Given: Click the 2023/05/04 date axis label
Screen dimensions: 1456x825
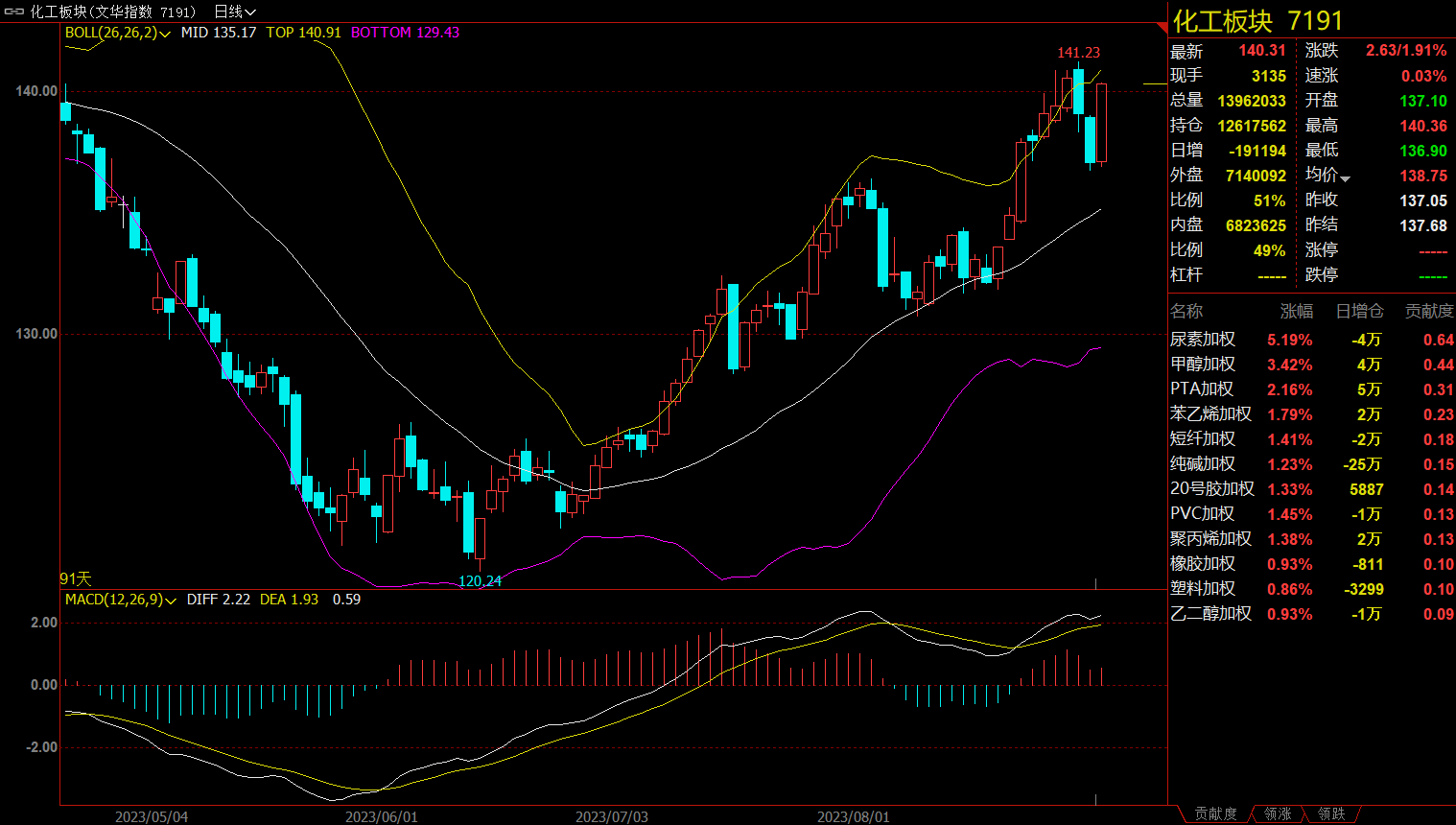Looking at the screenshot, I should (x=152, y=816).
